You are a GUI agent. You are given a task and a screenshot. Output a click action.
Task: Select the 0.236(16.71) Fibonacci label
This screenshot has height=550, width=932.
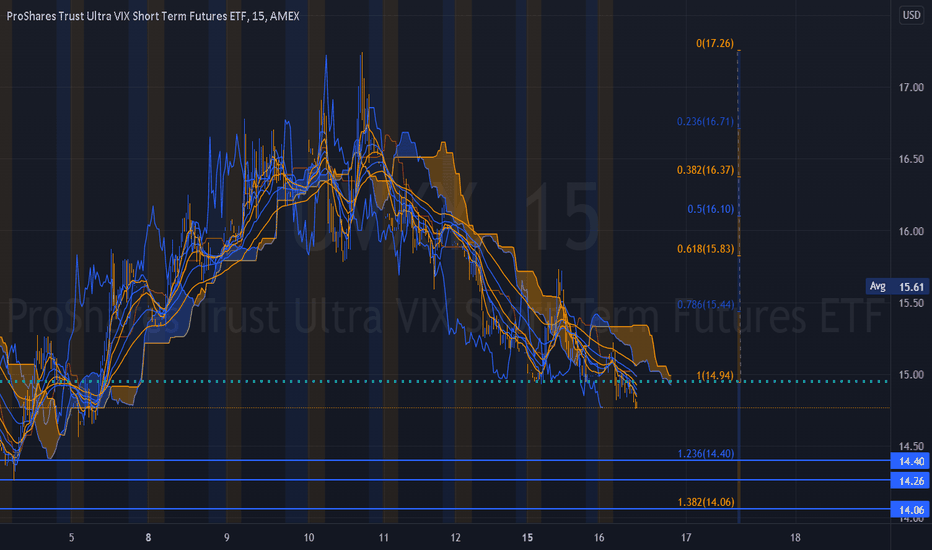tap(705, 122)
